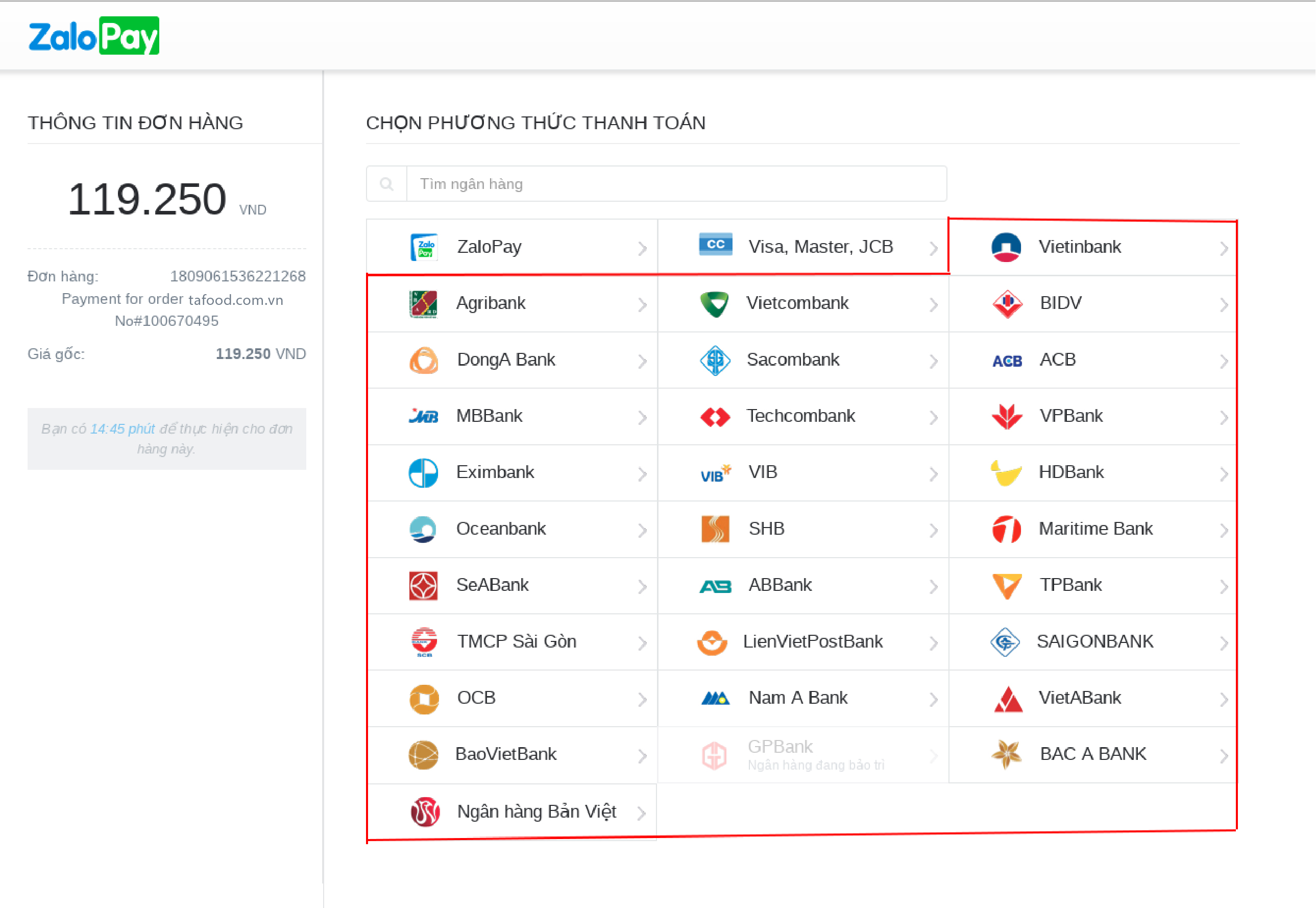1316x908 pixels.
Task: Expand the Agribank row arrow
Action: (x=643, y=305)
